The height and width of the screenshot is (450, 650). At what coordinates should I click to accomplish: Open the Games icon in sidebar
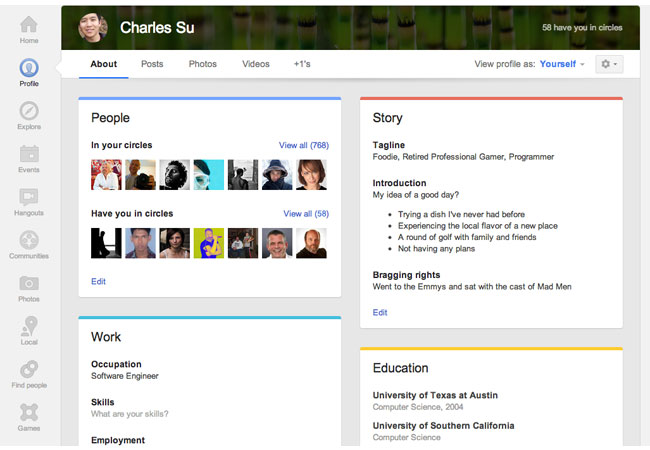tap(29, 416)
